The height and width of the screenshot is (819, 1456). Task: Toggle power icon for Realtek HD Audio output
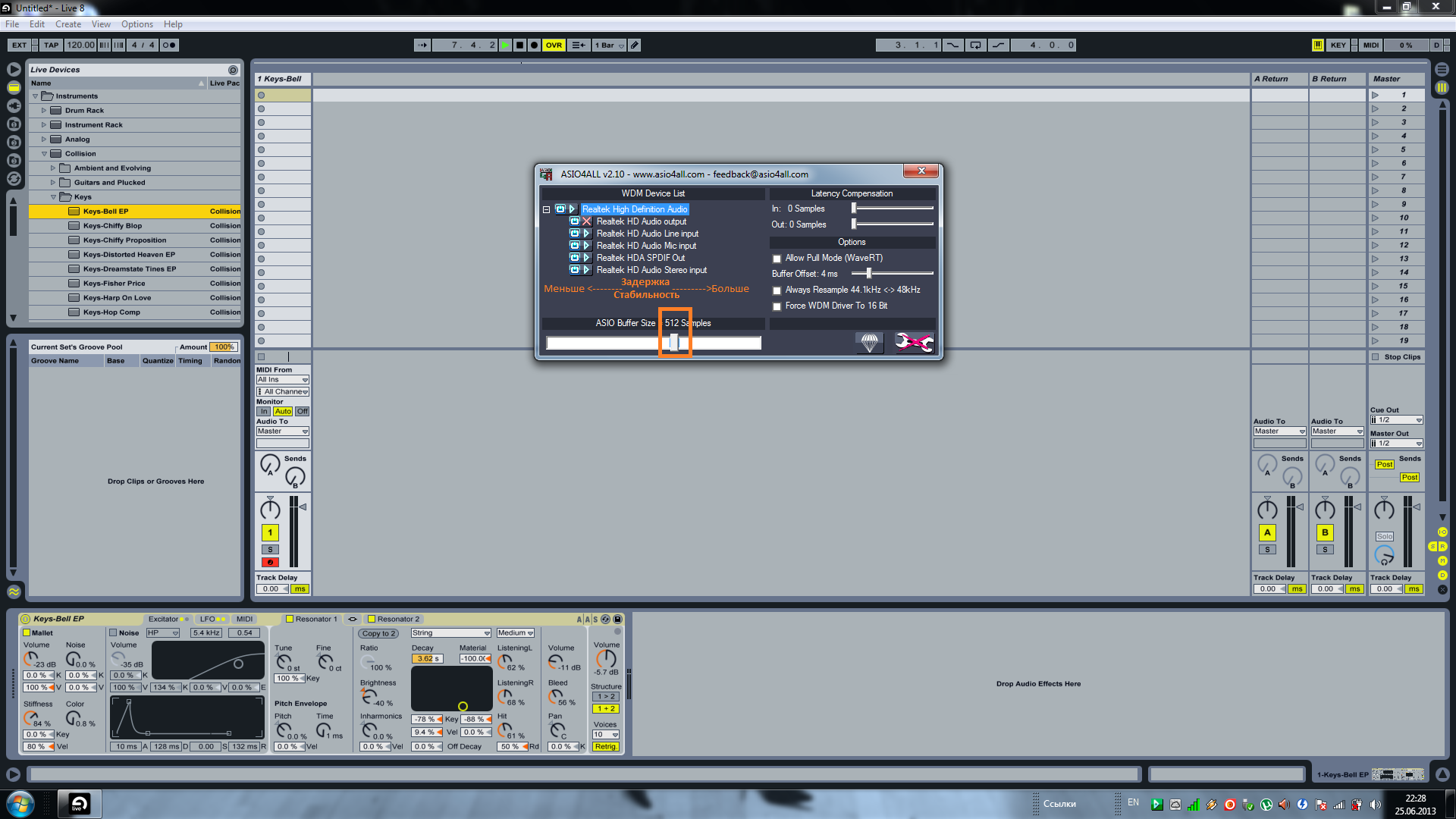[x=575, y=221]
